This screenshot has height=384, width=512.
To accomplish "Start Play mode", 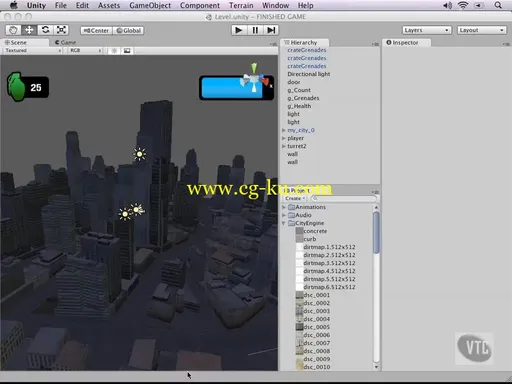I will point(239,30).
